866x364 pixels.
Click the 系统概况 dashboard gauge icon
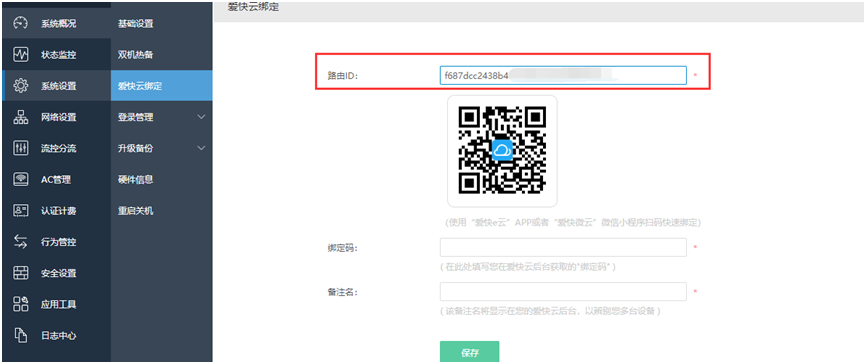[x=20, y=24]
